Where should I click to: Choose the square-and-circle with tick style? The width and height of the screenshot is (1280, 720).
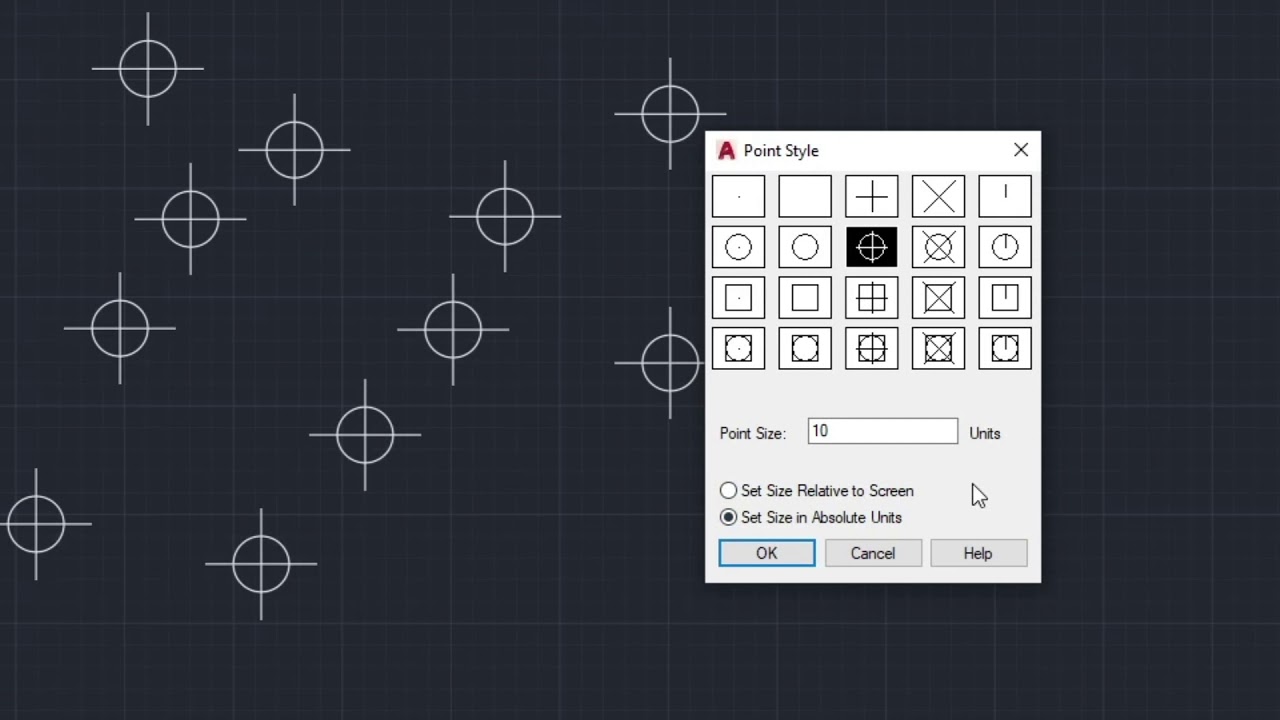1005,348
